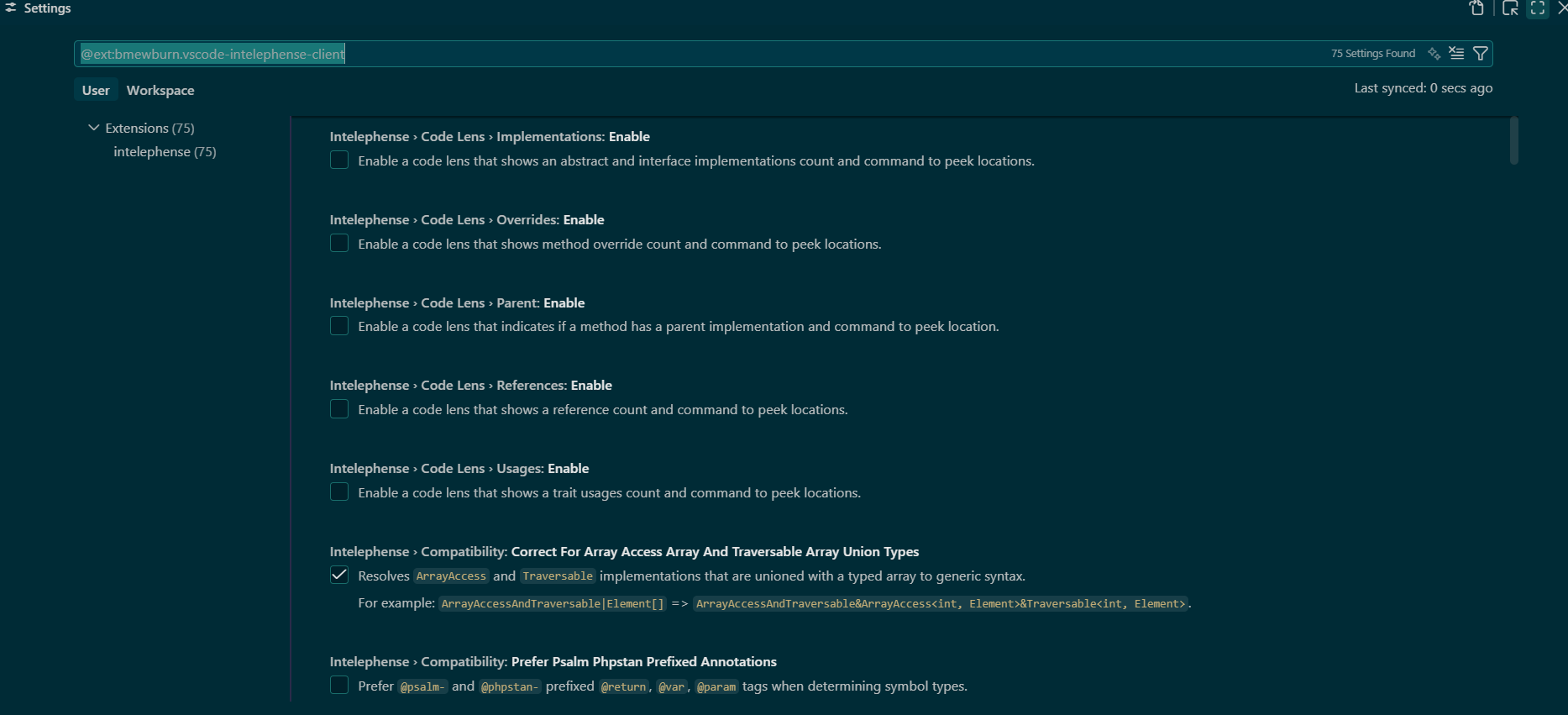Image resolution: width=1568 pixels, height=715 pixels.
Task: Enable Code Lens Implementations checkbox
Action: [339, 160]
